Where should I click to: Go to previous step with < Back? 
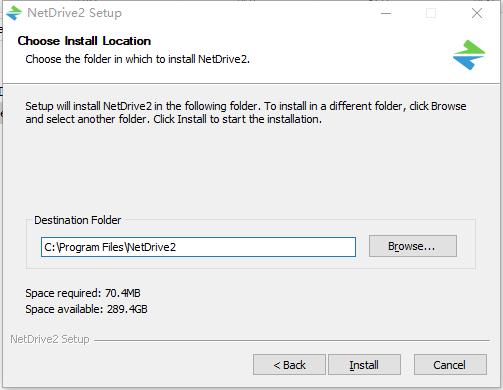tap(289, 365)
